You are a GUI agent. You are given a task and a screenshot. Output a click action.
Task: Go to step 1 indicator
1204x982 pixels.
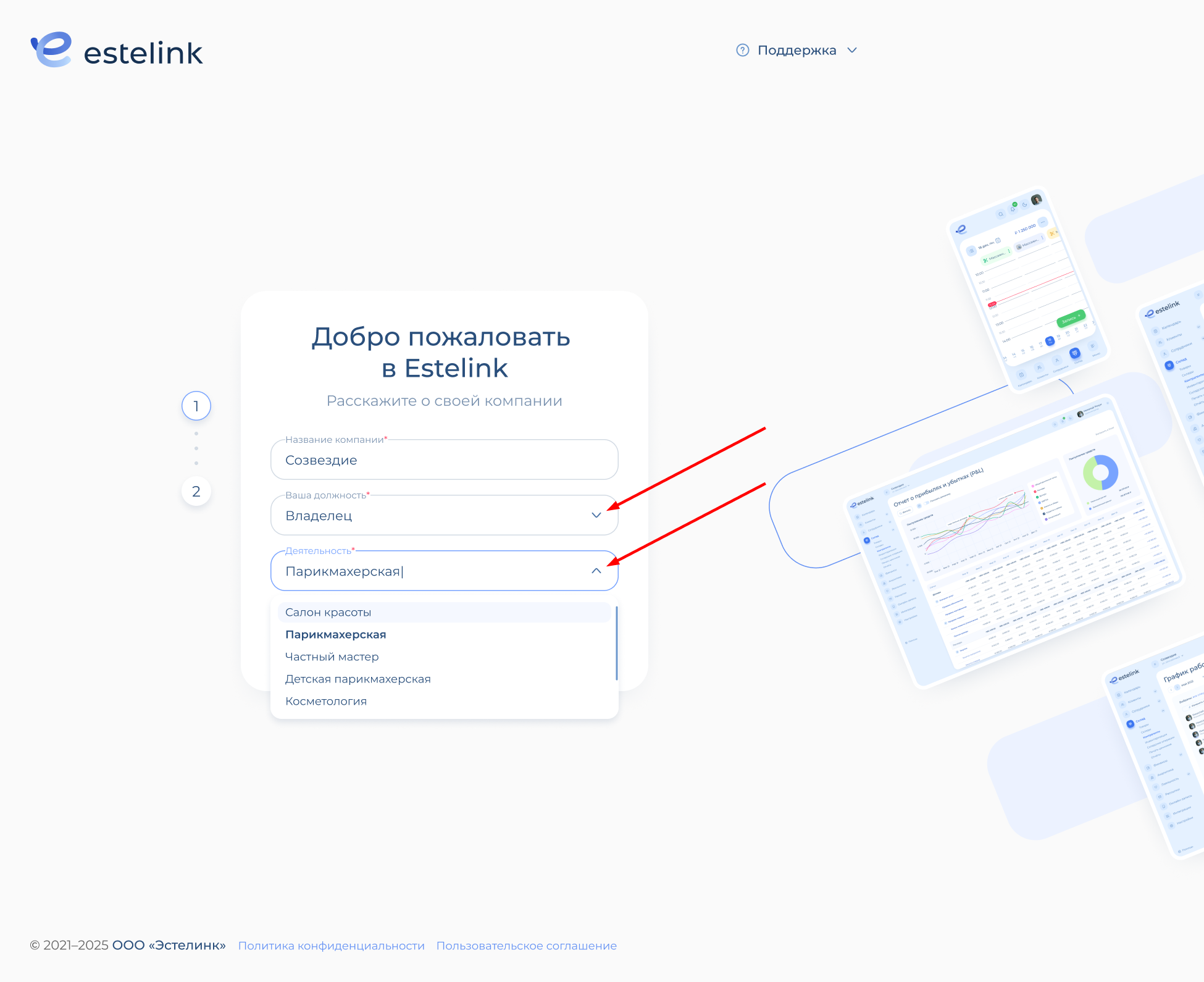tap(196, 406)
